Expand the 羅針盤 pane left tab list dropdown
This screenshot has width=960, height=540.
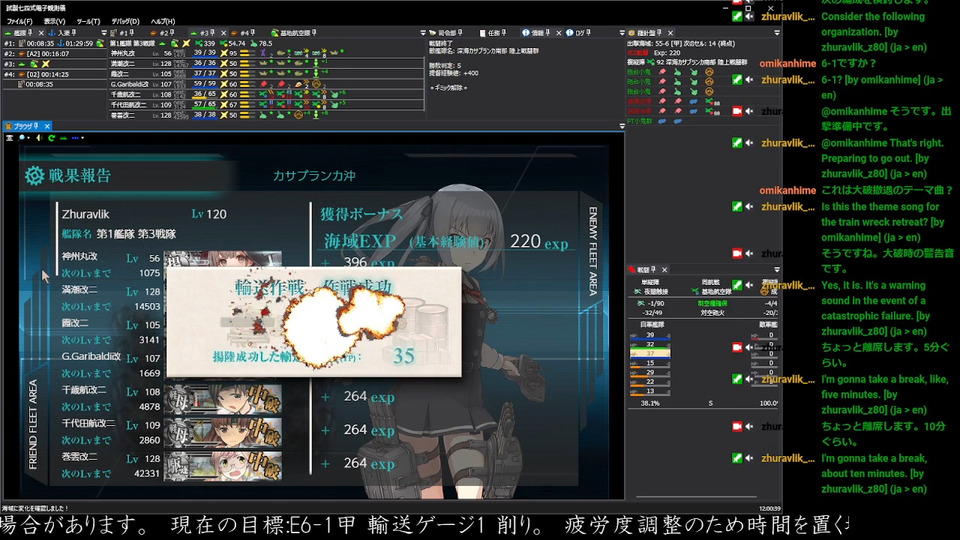click(x=622, y=33)
